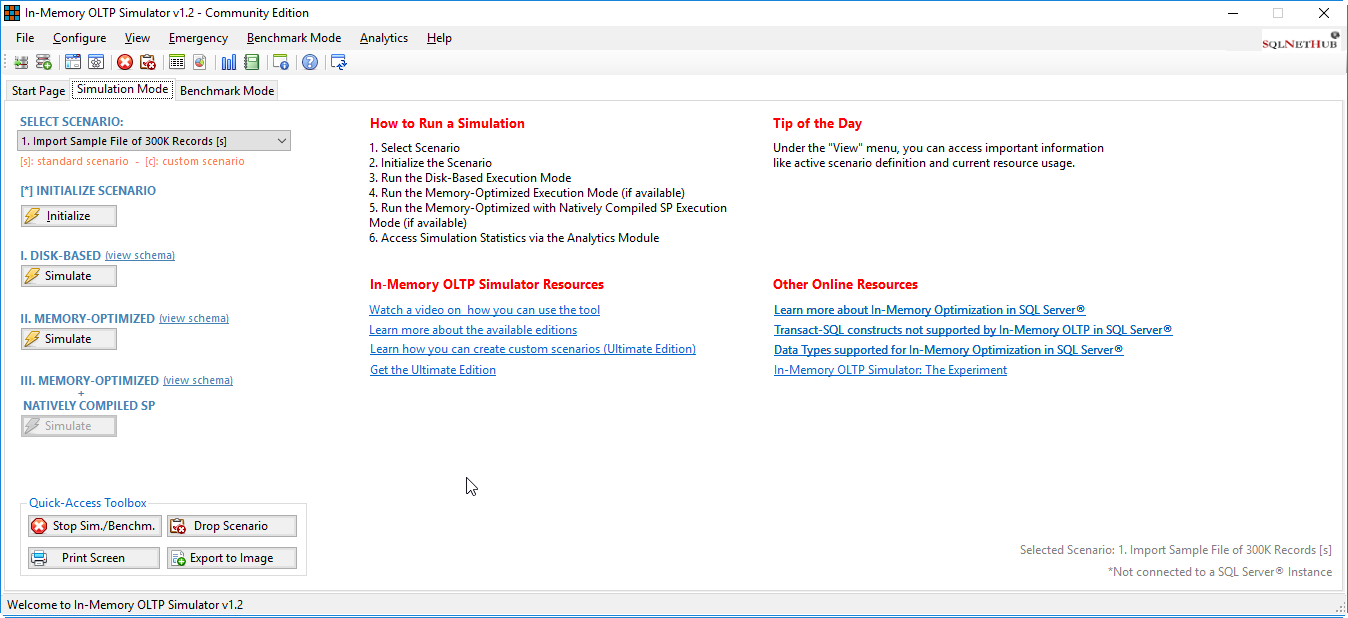Switch to the Start Page tab
1348x618 pixels.
38,91
